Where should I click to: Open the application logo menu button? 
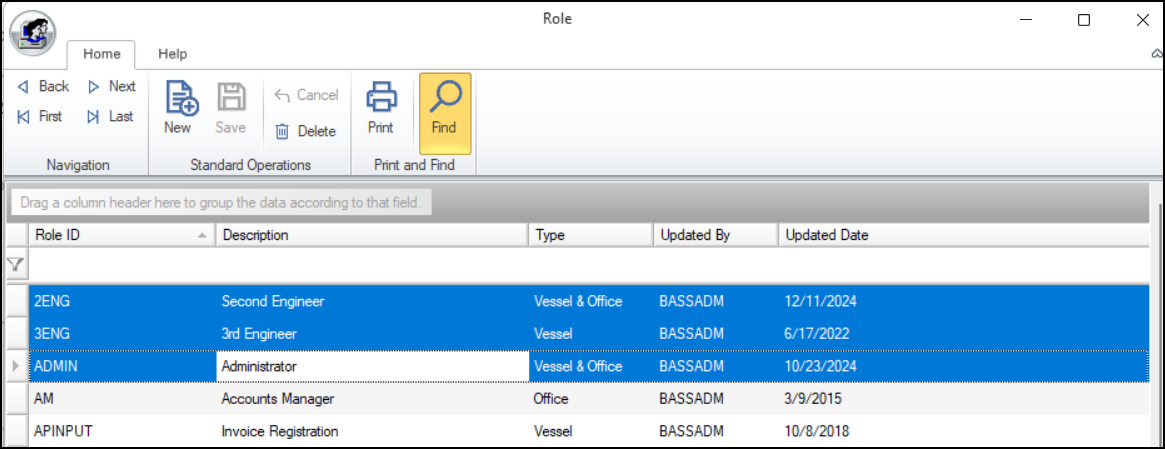(32, 35)
